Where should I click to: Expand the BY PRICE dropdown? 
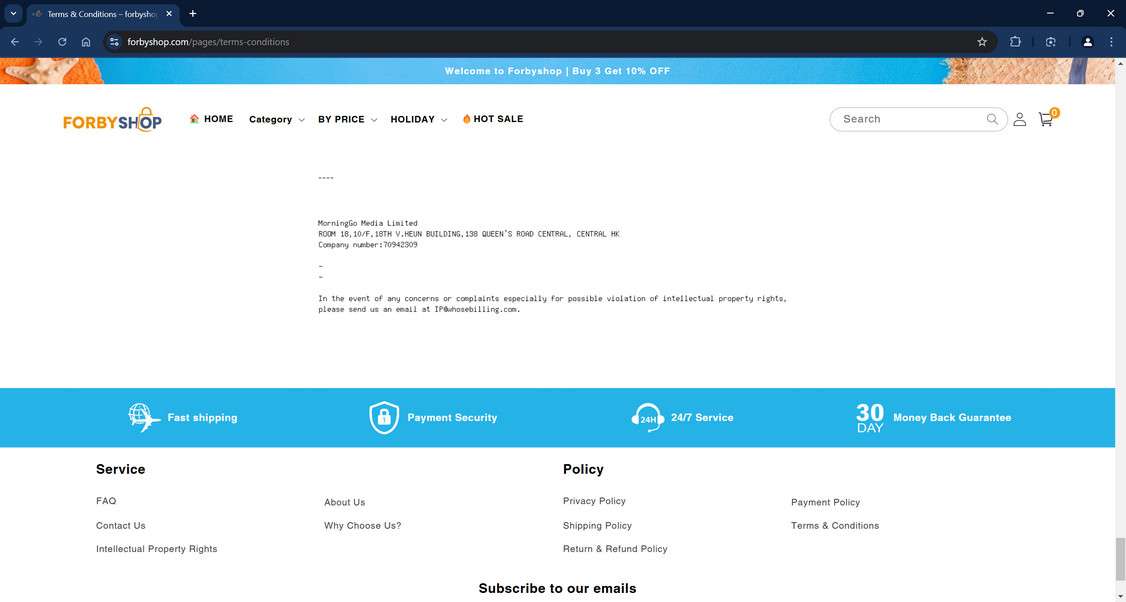pos(347,119)
